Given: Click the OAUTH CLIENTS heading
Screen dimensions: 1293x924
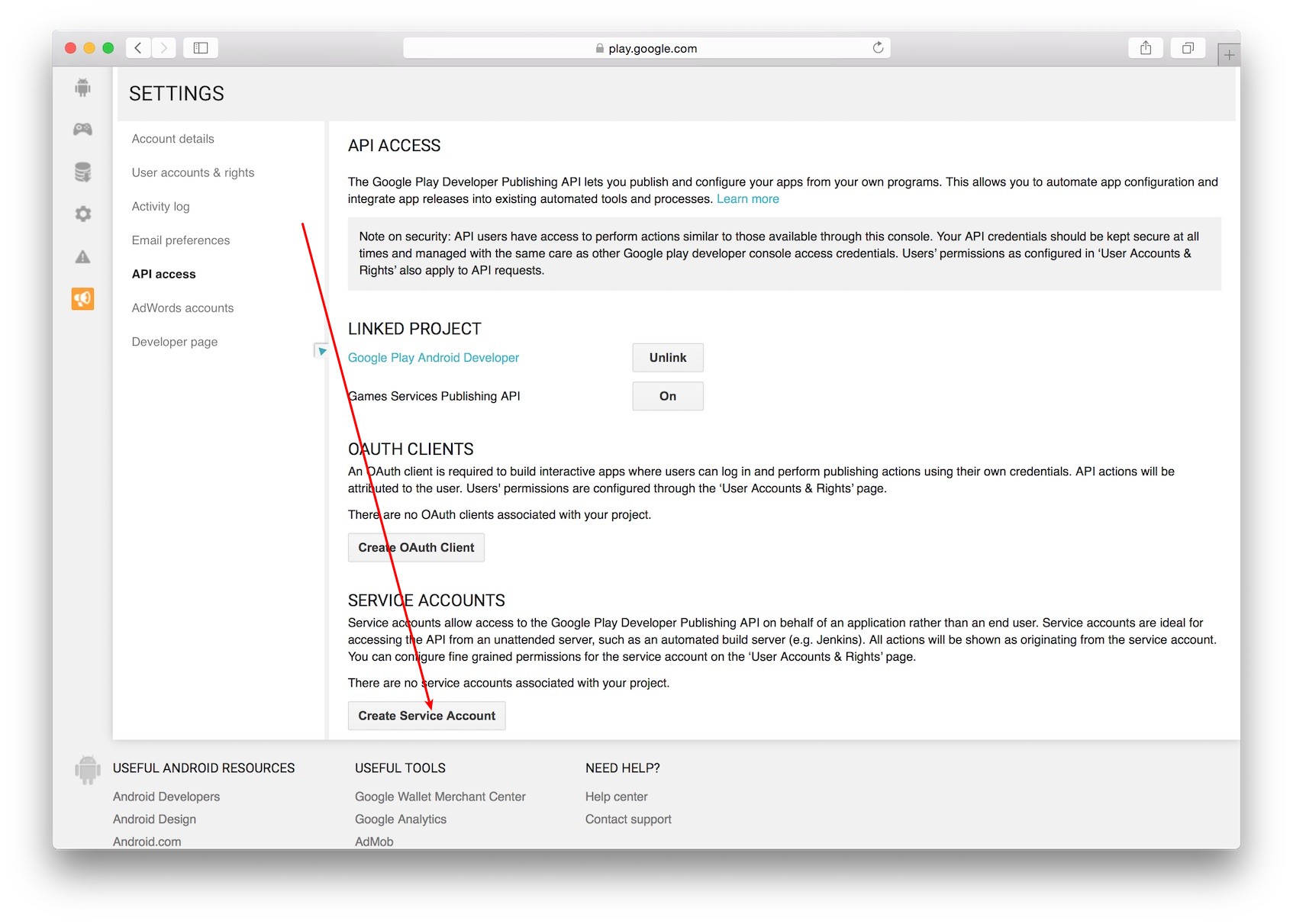Looking at the screenshot, I should point(411,449).
